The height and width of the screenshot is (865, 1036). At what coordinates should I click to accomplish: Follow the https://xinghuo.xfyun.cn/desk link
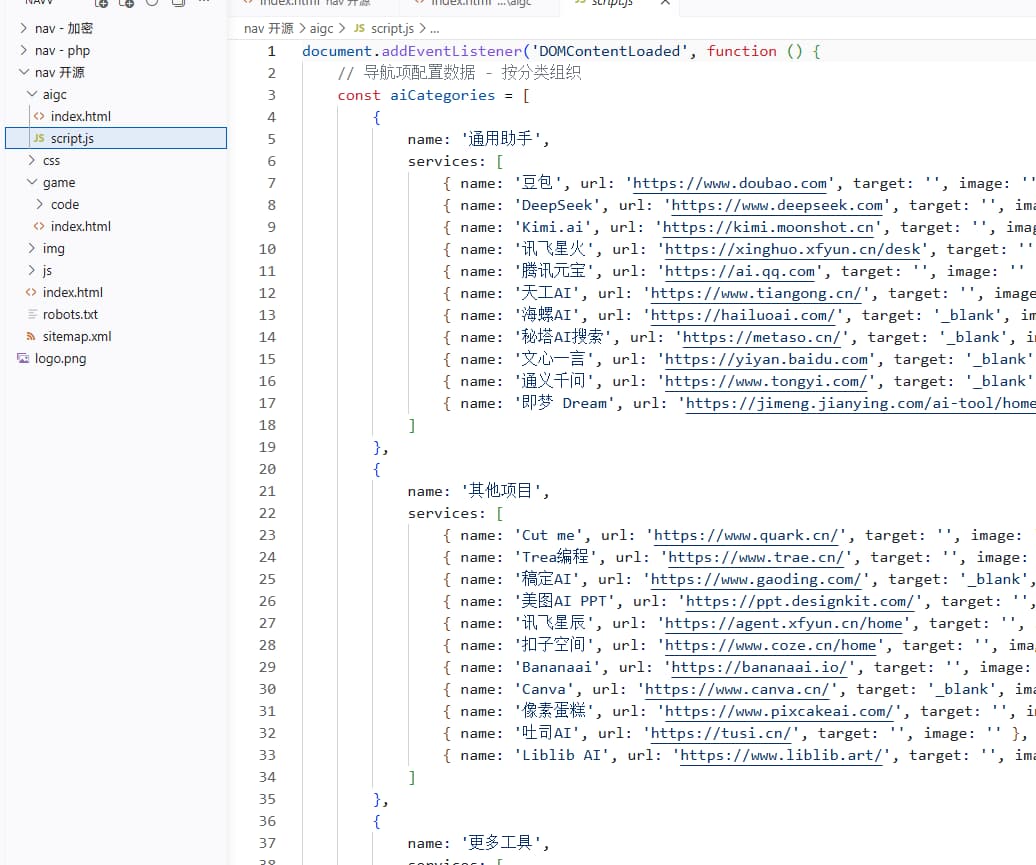[x=792, y=249]
